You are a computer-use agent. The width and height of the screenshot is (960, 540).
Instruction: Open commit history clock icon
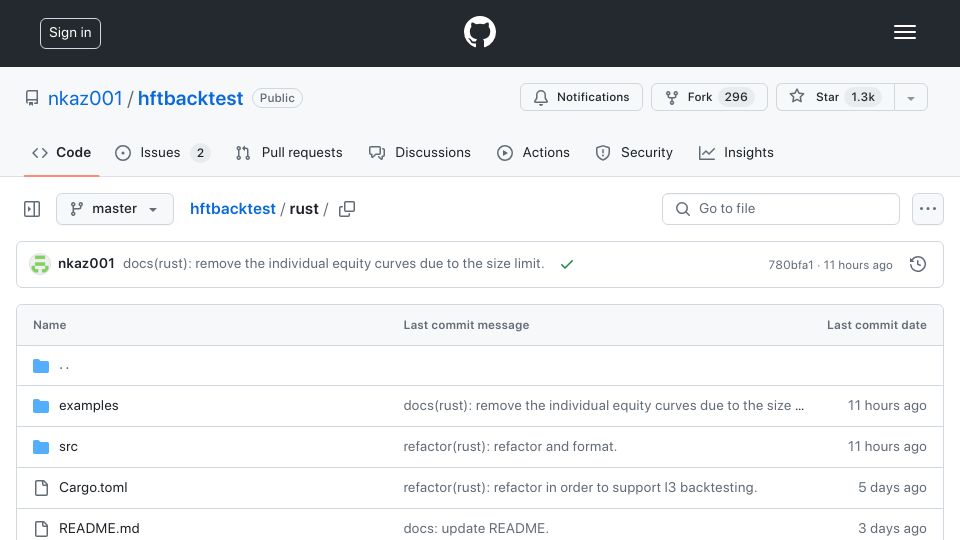[x=918, y=264]
